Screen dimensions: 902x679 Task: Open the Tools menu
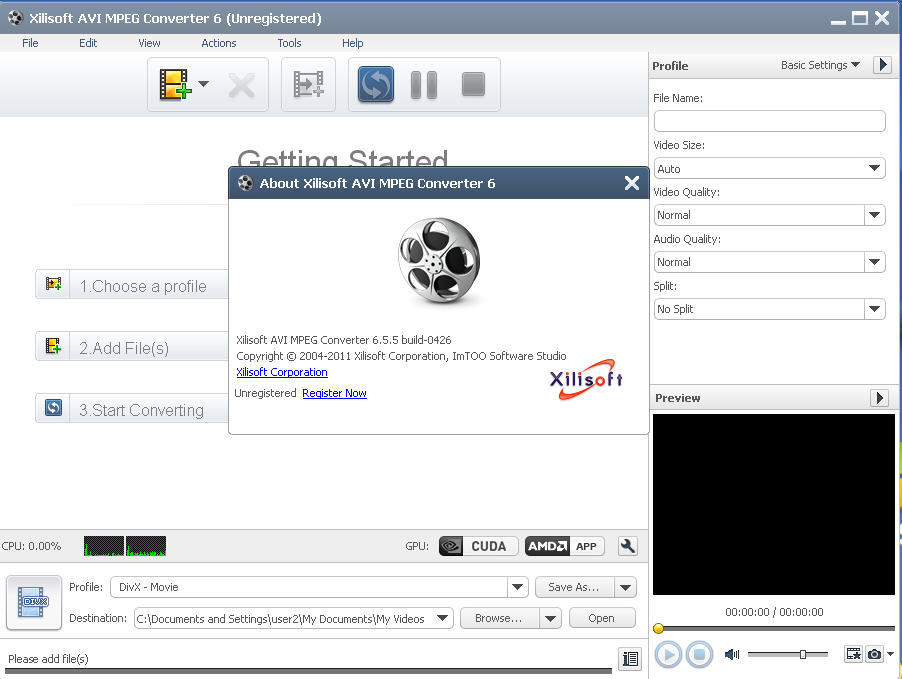[289, 43]
